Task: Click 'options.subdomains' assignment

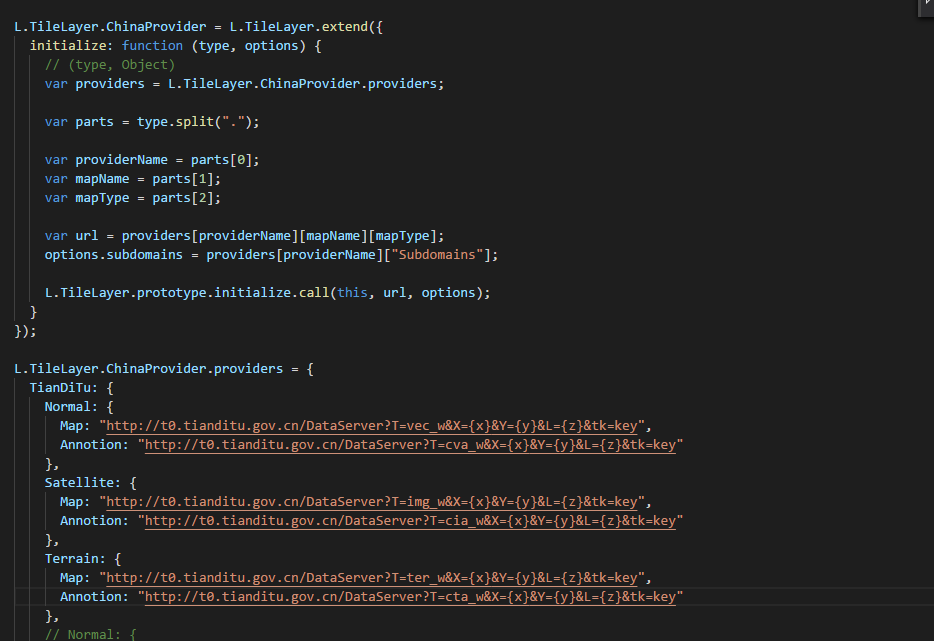Action: tap(114, 255)
